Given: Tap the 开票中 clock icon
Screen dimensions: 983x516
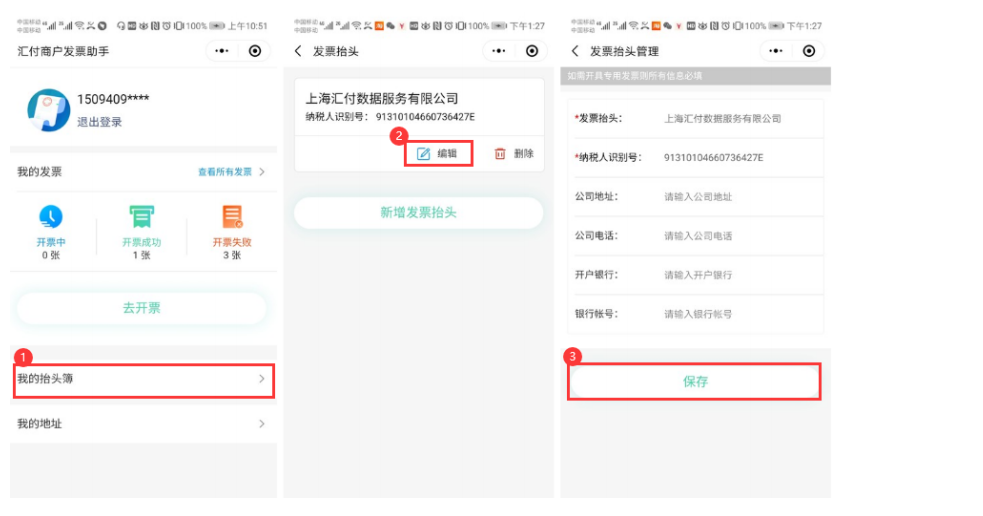Looking at the screenshot, I should coord(51,217).
